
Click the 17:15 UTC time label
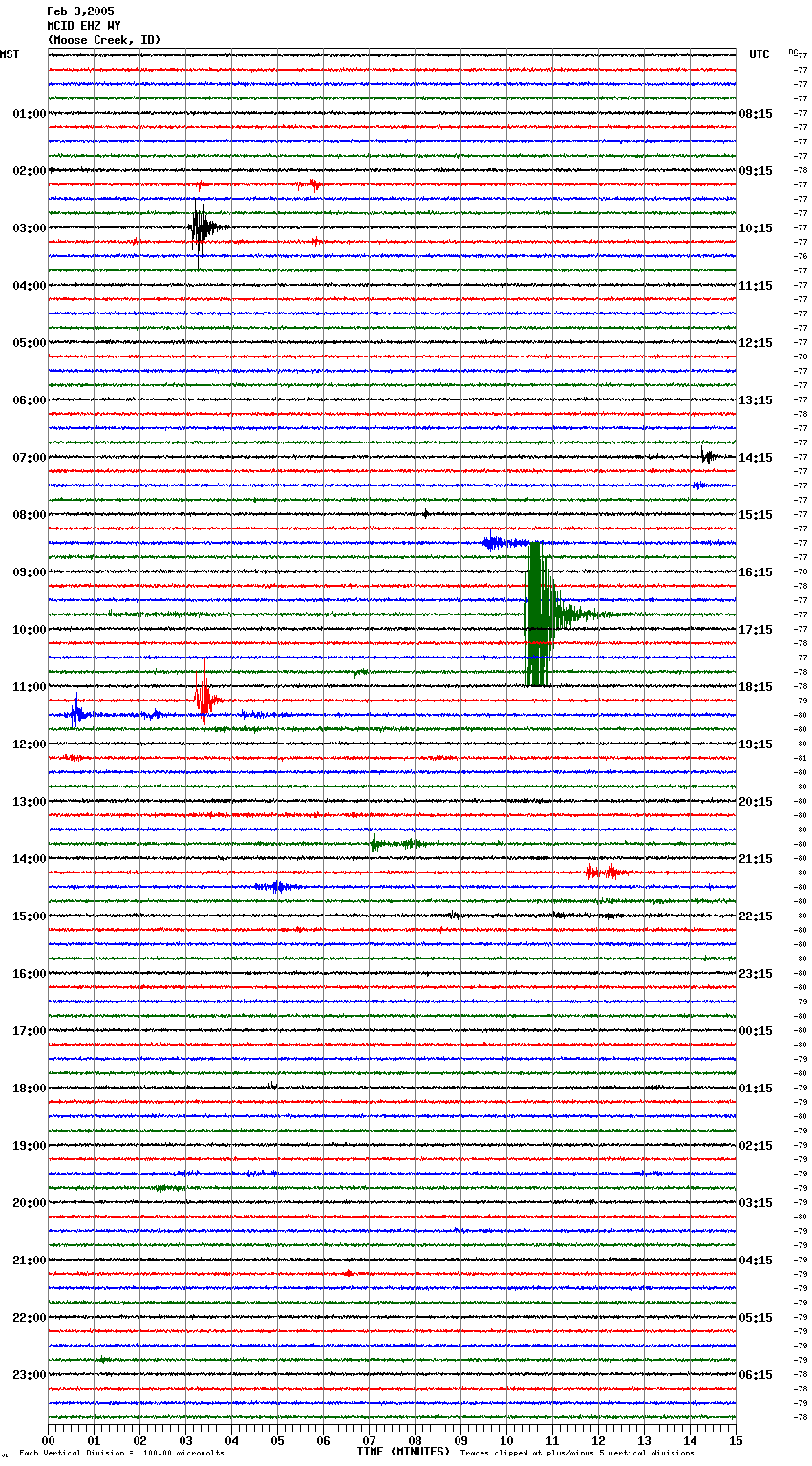click(x=756, y=629)
